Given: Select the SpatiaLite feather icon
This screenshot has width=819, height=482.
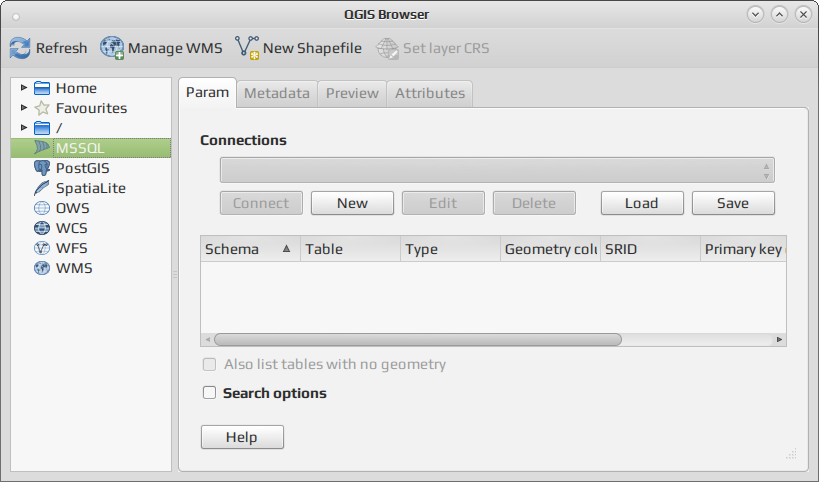Looking at the screenshot, I should point(42,188).
